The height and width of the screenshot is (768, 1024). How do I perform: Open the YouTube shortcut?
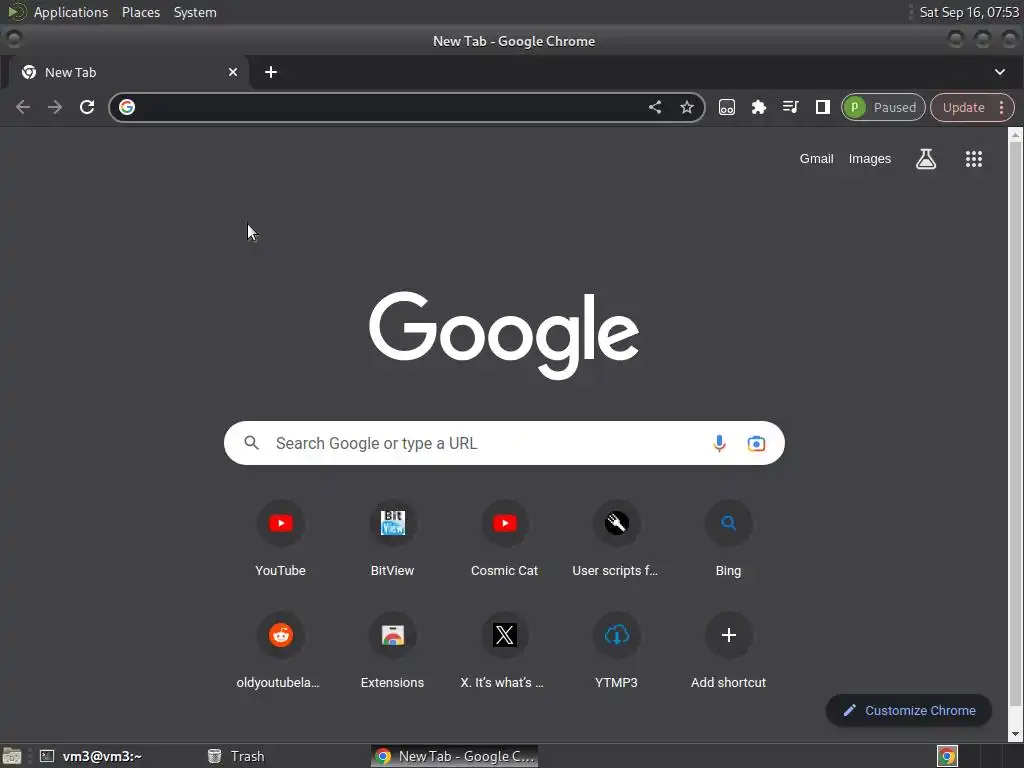[x=280, y=539]
